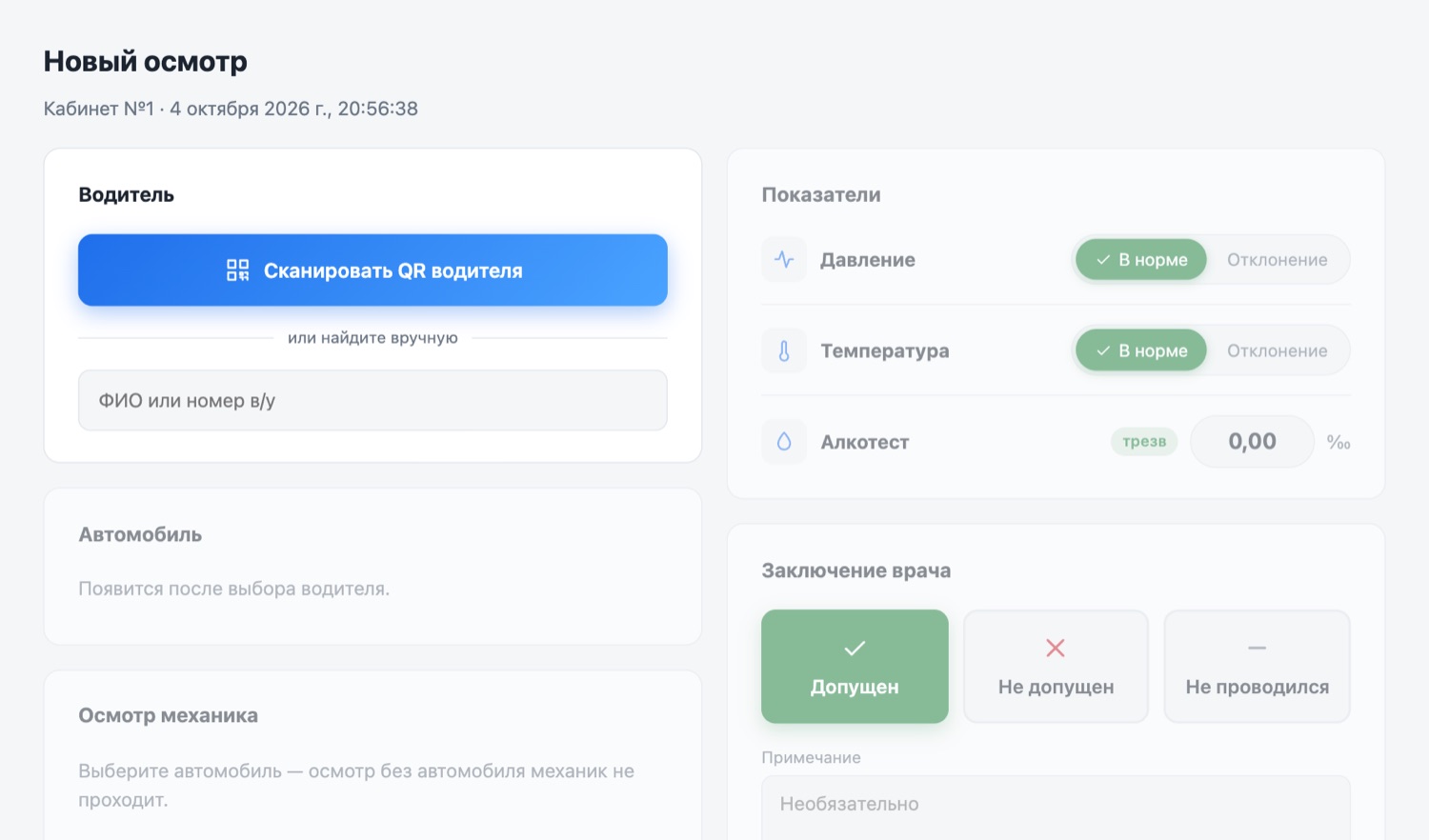The height and width of the screenshot is (840, 1429).
Task: Edit the Алкотест 0,00 value field
Action: click(1252, 441)
